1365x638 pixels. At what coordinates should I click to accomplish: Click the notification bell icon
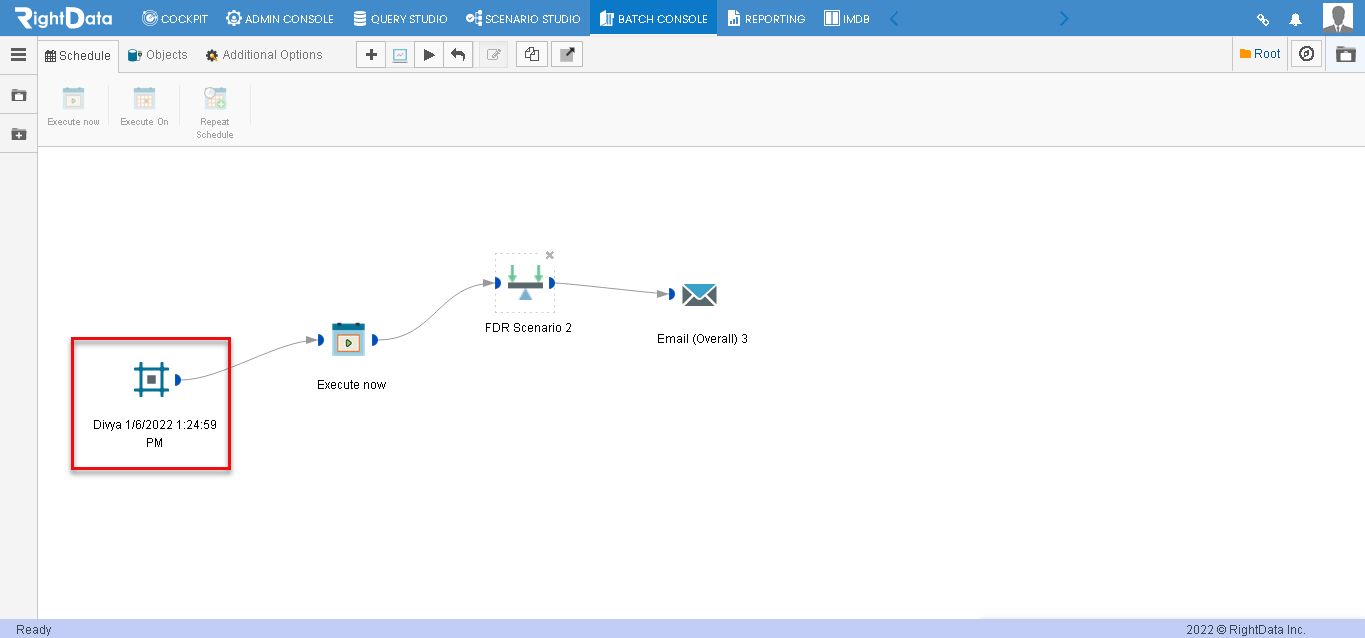tap(1295, 19)
